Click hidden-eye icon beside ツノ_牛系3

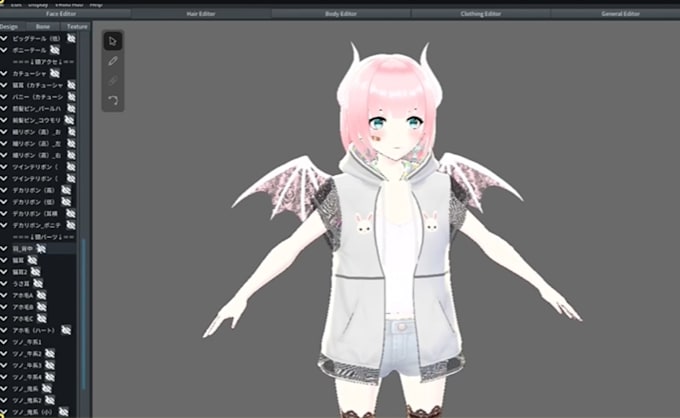point(50,365)
